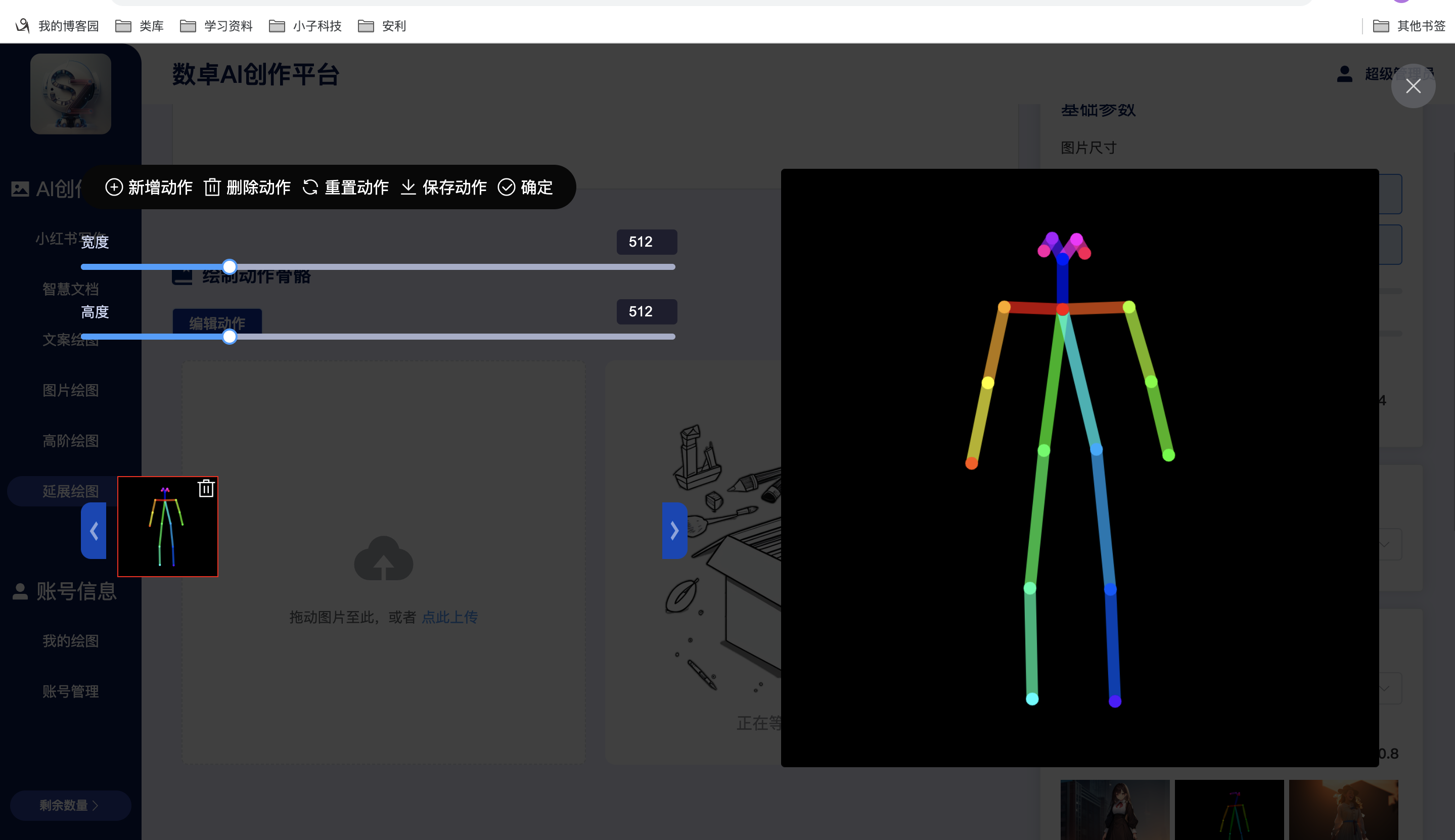Click the purple ankle joint at skeleton bottom
Viewport: 1455px width, 840px height.
[1115, 702]
